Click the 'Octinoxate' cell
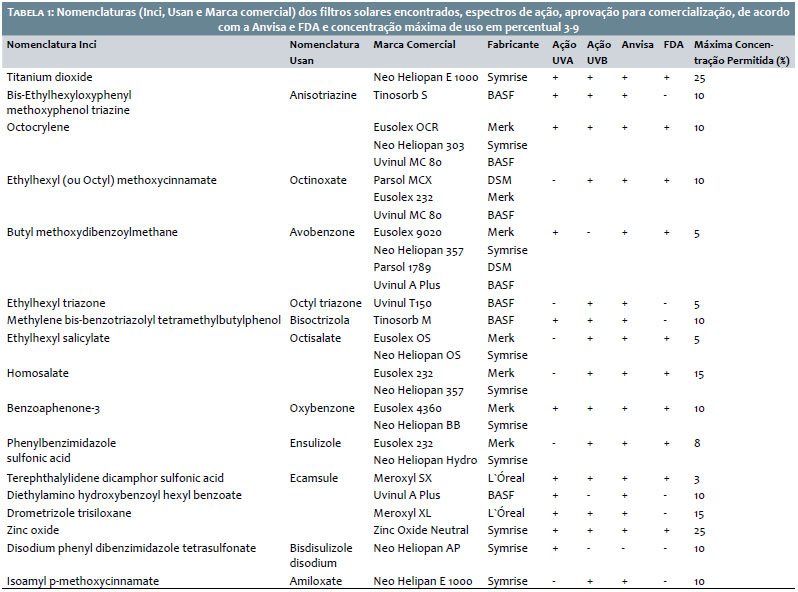Image resolution: width=798 pixels, height=592 pixels. coord(318,180)
